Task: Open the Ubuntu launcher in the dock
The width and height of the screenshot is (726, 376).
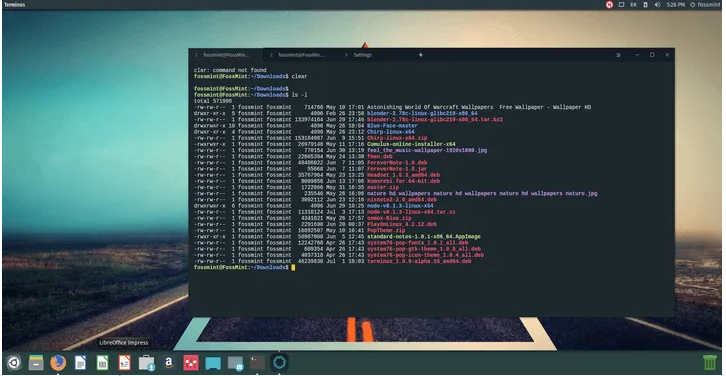Action: click(14, 362)
